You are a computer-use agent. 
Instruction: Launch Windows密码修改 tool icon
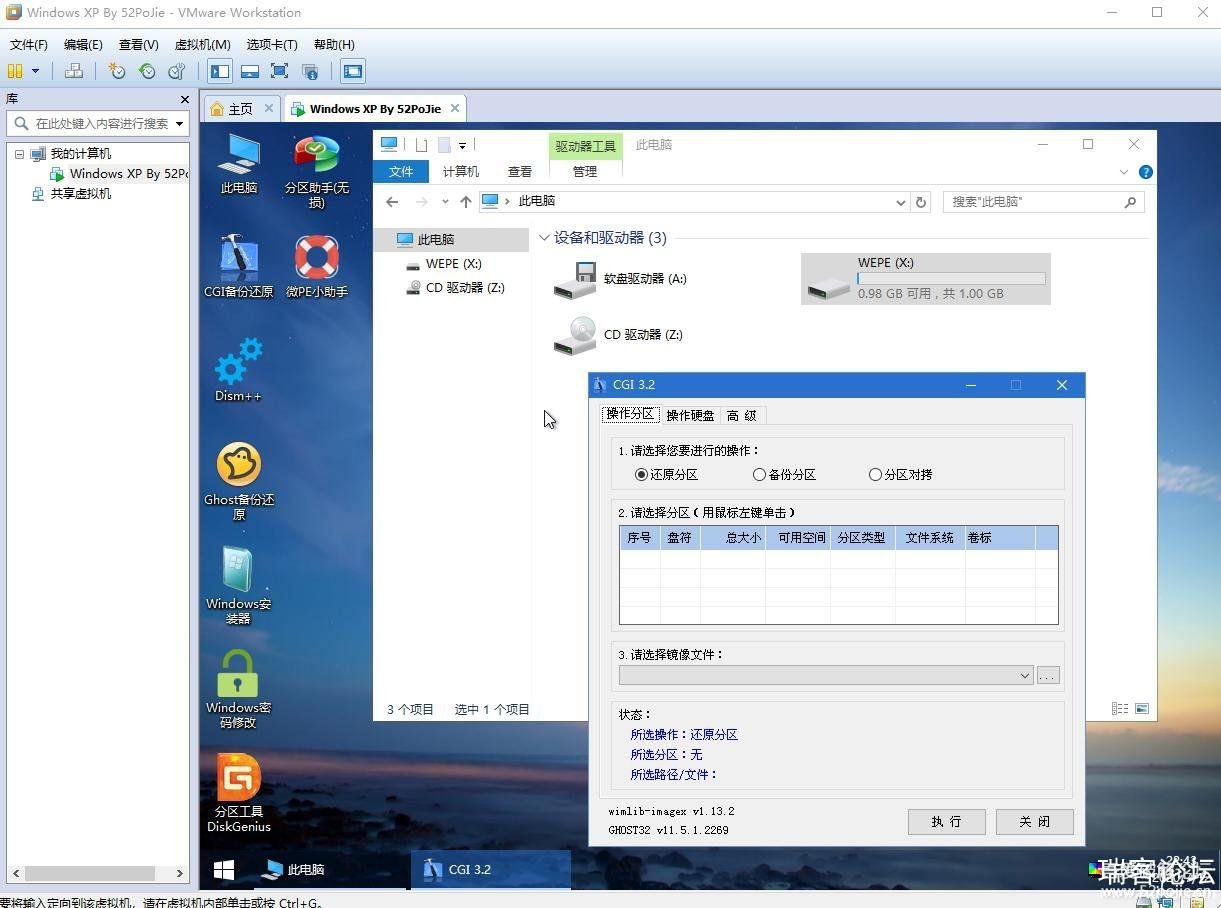click(x=238, y=689)
